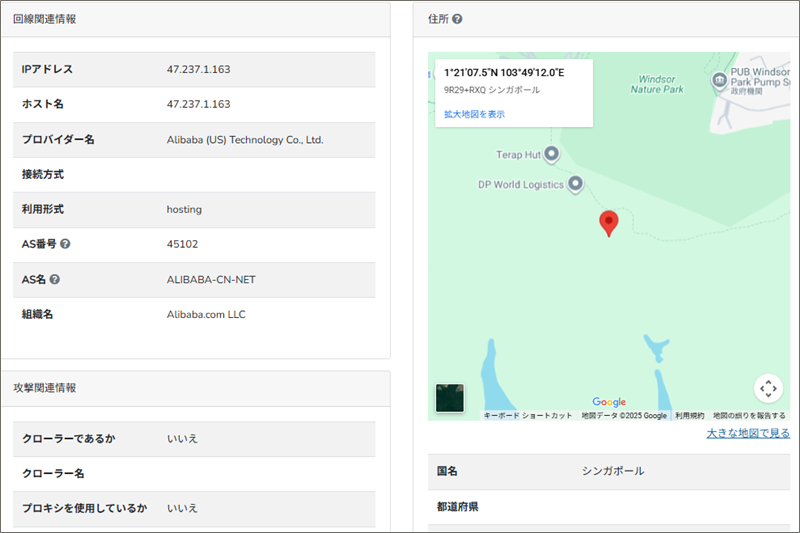Open the 利用規約 map link
Viewport: 800px width, 533px height.
tap(689, 415)
